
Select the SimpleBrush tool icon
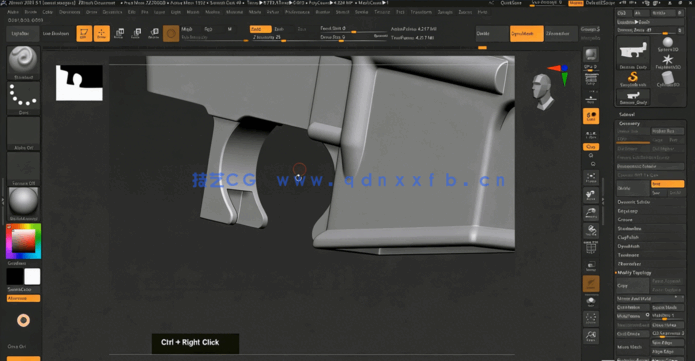633,79
